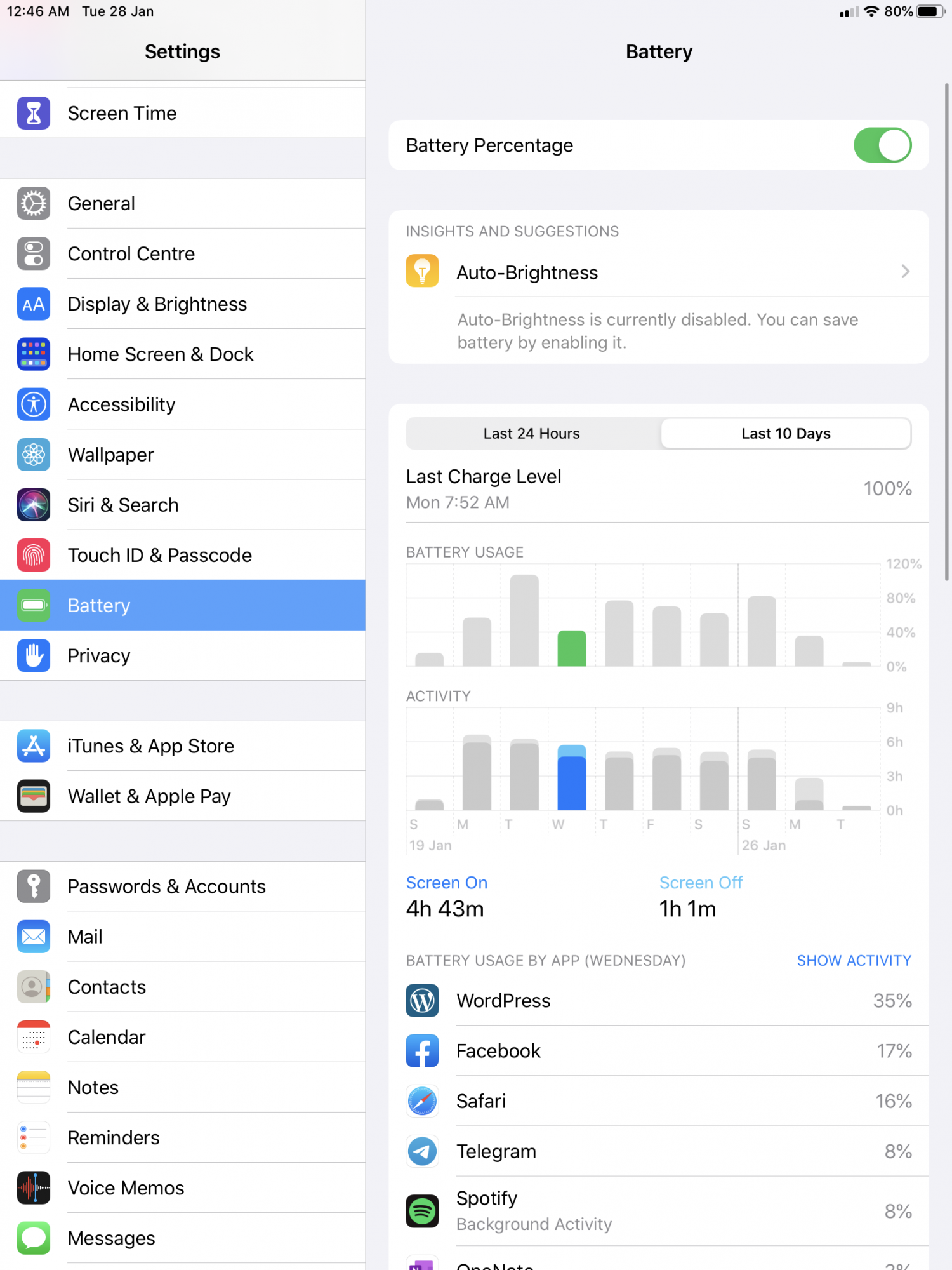Viewport: 952px width, 1270px height.
Task: Open the Privacy settings row
Action: [183, 655]
